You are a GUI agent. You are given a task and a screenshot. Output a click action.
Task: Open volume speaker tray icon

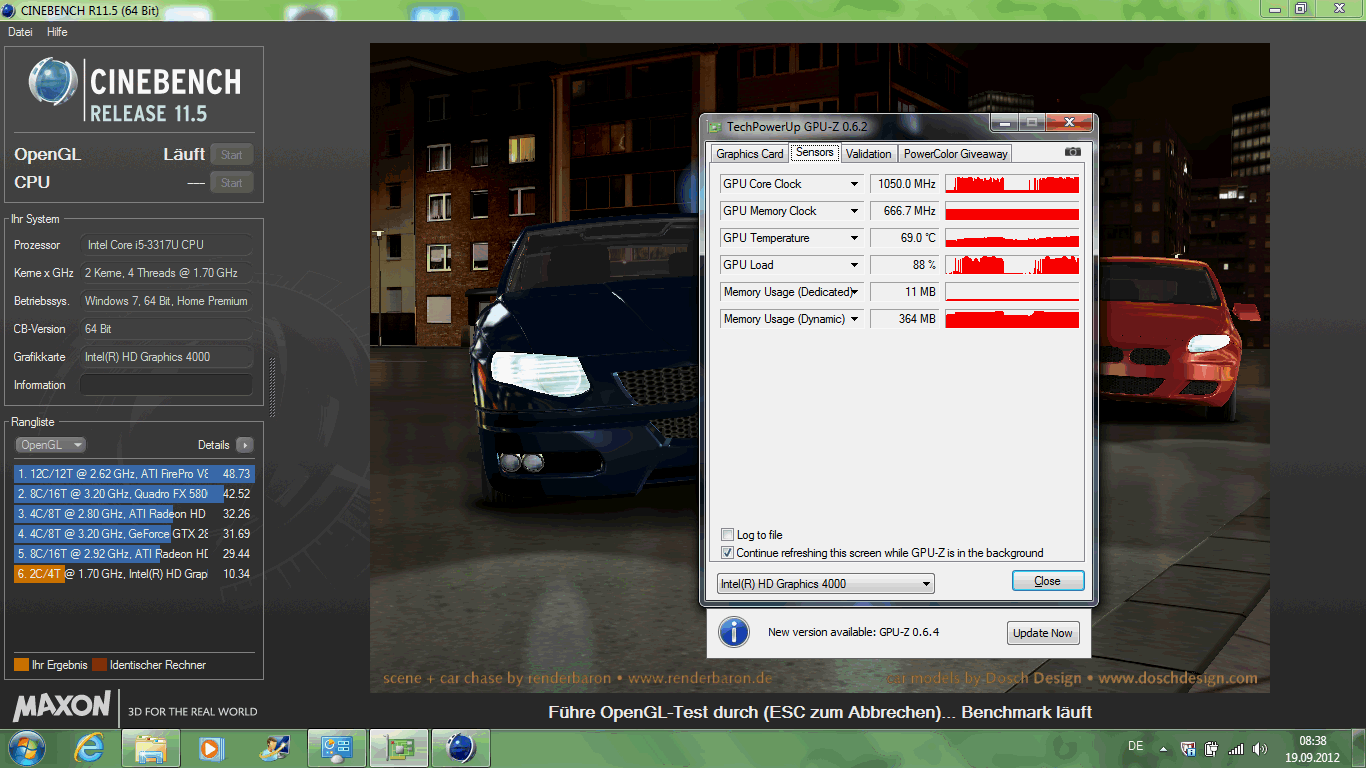[1260, 748]
